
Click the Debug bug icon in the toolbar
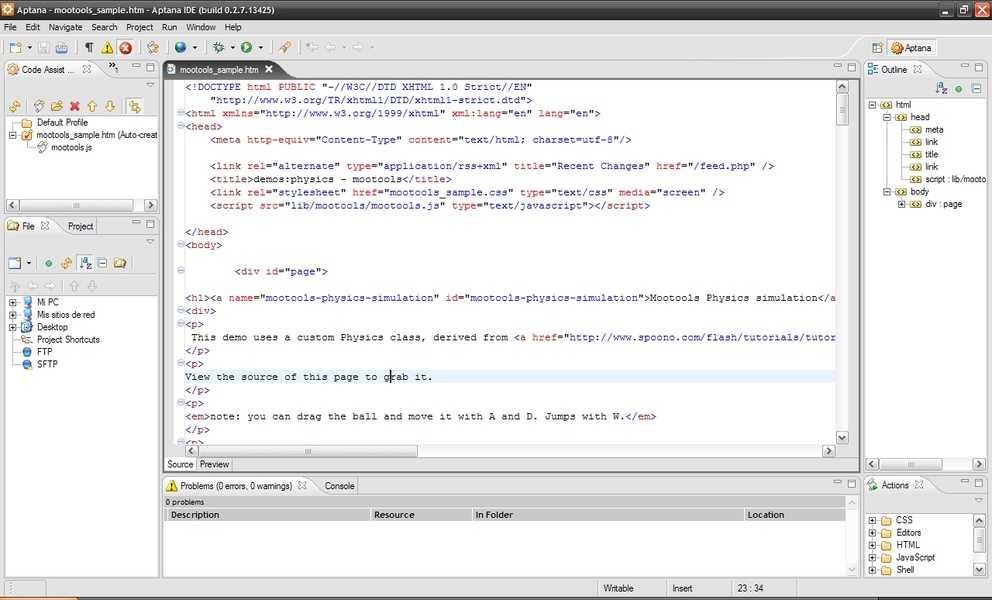(218, 47)
